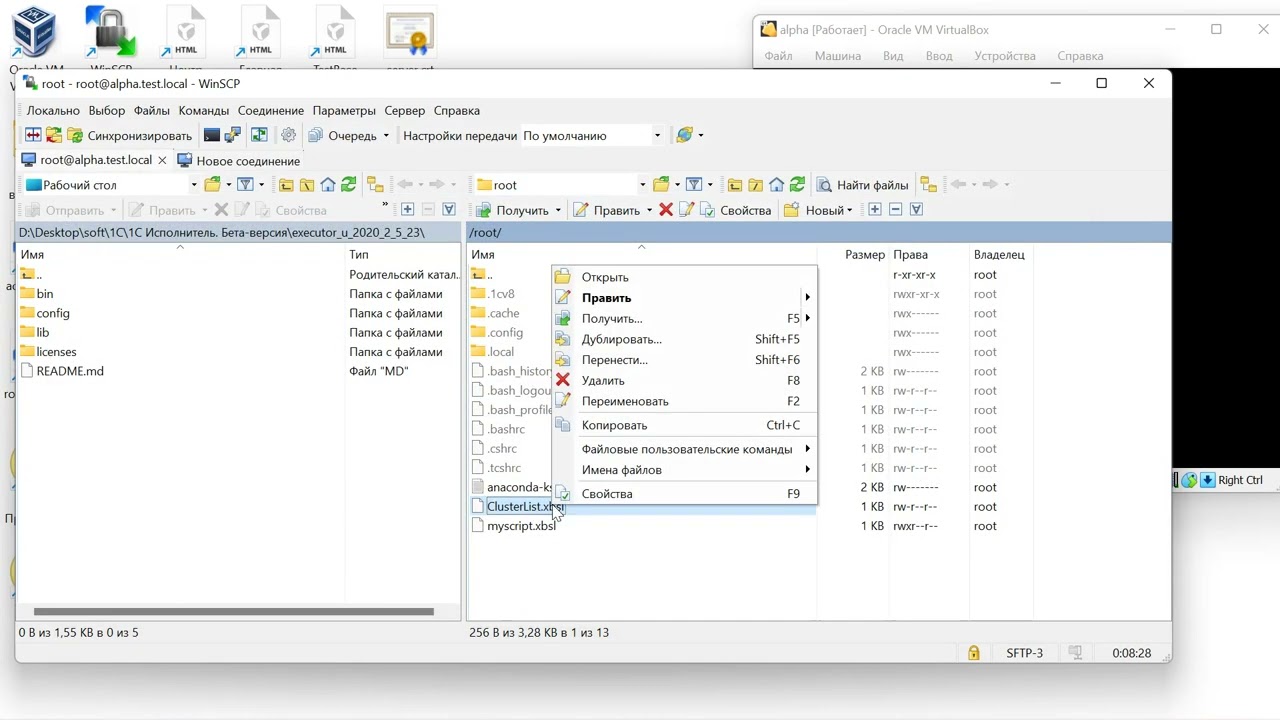1280x720 pixels.
Task: Open the Соединение menu
Action: pos(271,110)
